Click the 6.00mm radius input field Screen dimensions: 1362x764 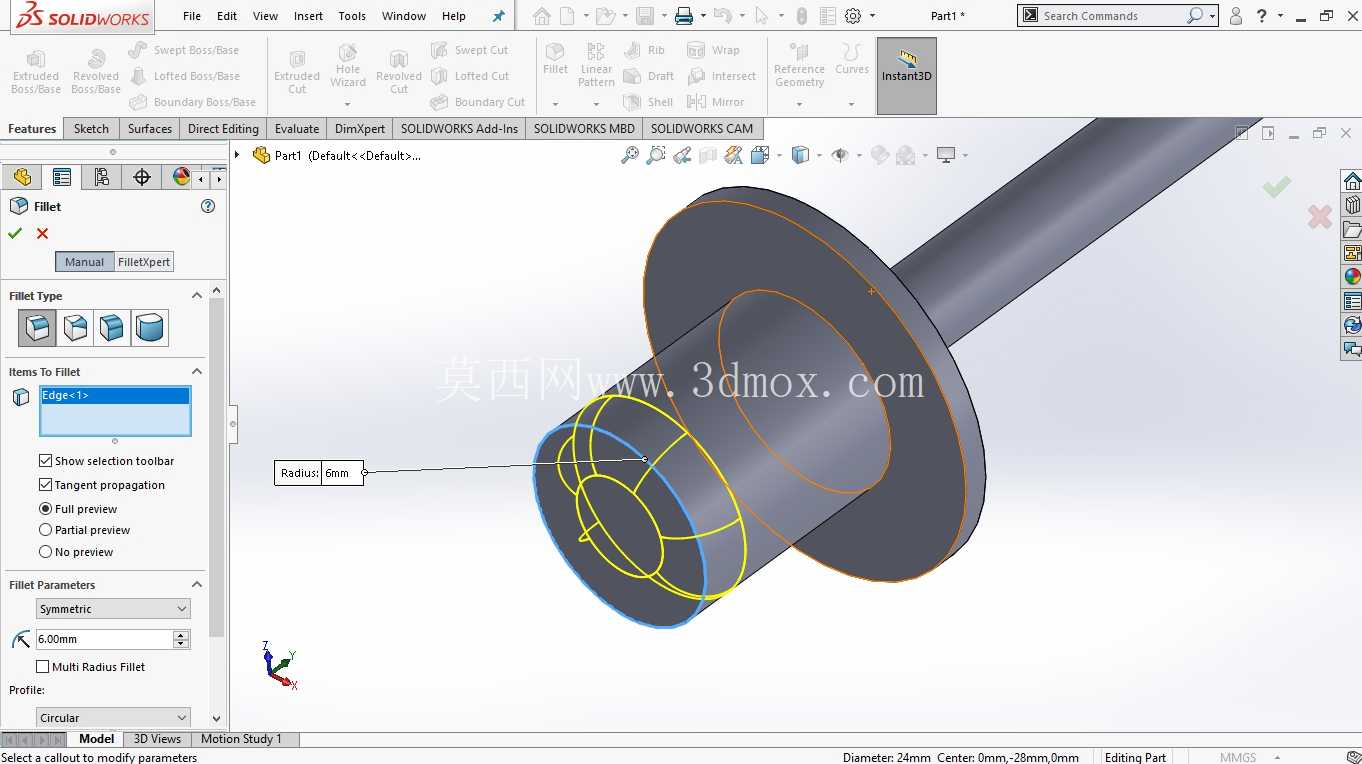click(x=104, y=639)
